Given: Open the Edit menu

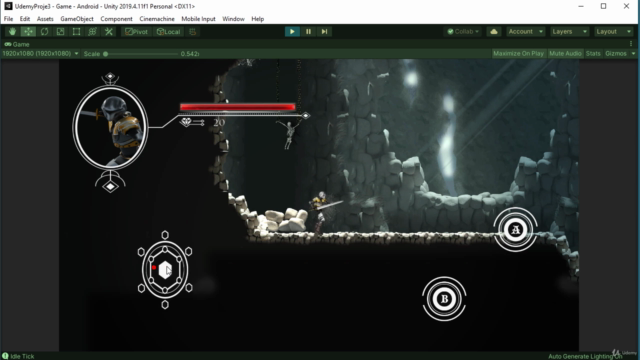Looking at the screenshot, I should point(25,19).
